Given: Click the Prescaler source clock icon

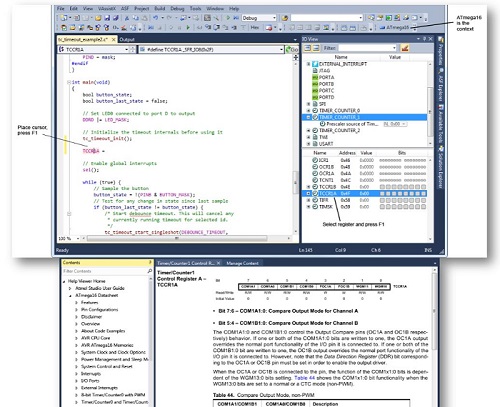Looking at the screenshot, I should (322, 124).
